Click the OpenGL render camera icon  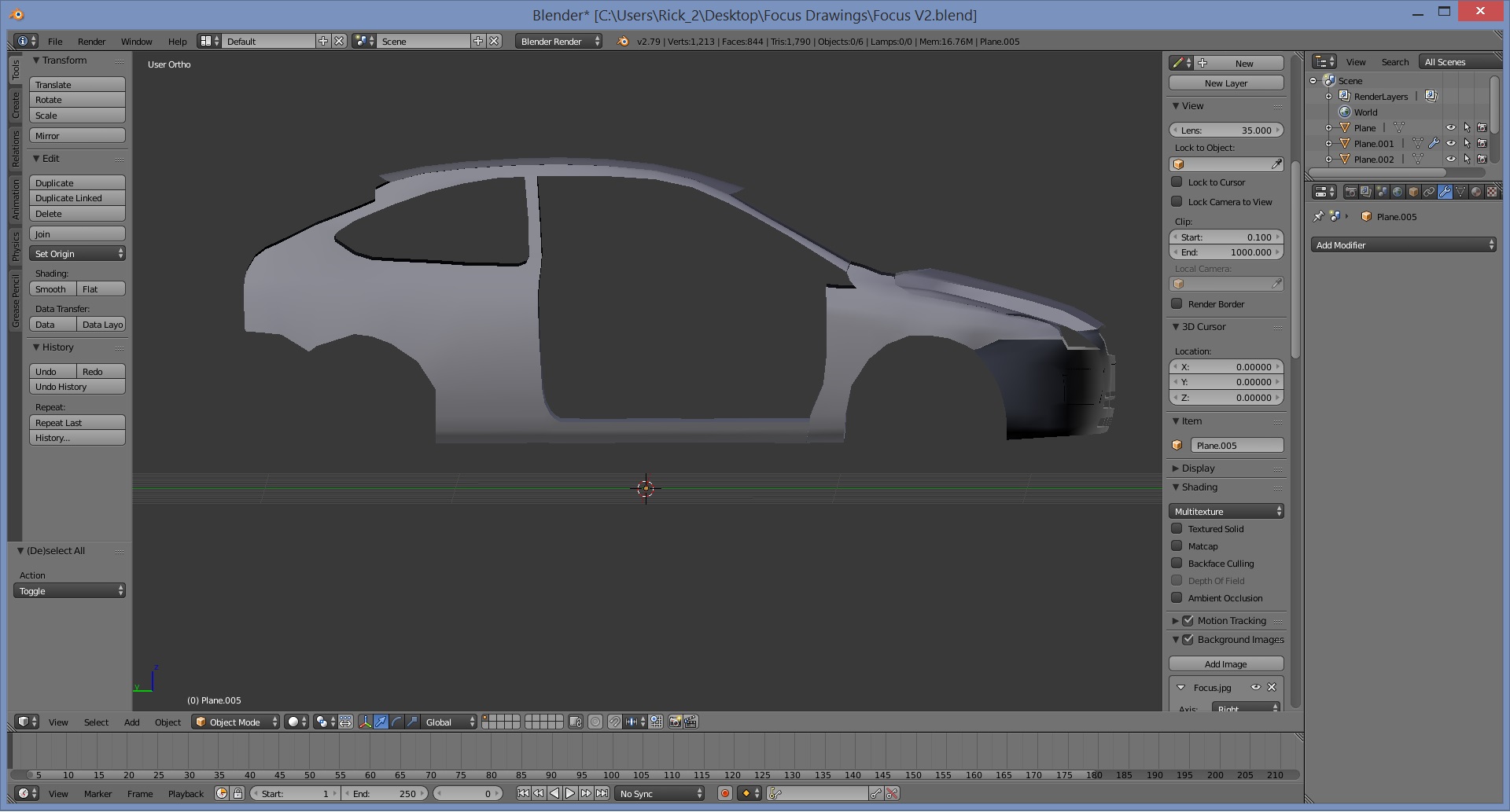[x=675, y=722]
